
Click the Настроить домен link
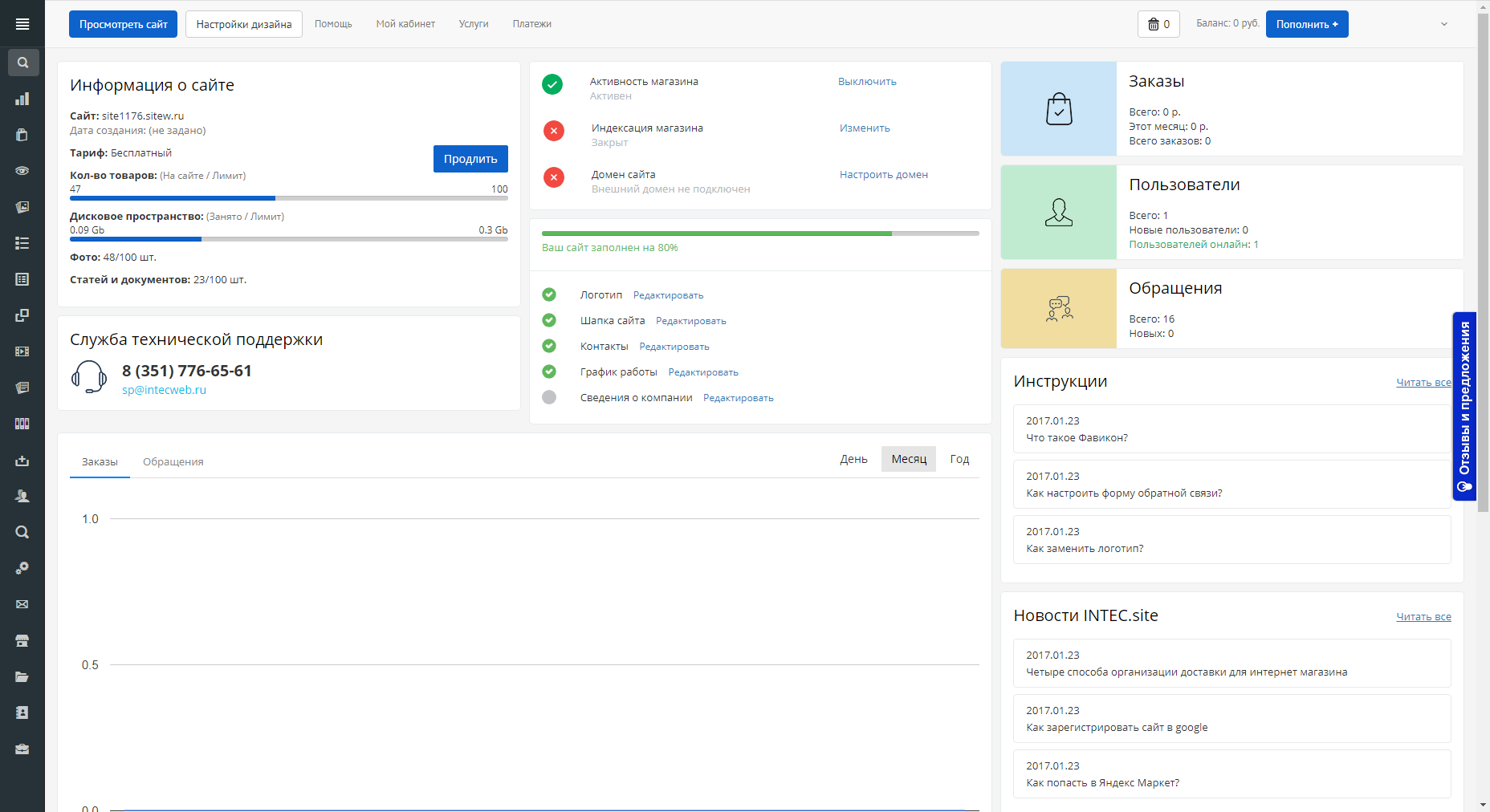(883, 175)
